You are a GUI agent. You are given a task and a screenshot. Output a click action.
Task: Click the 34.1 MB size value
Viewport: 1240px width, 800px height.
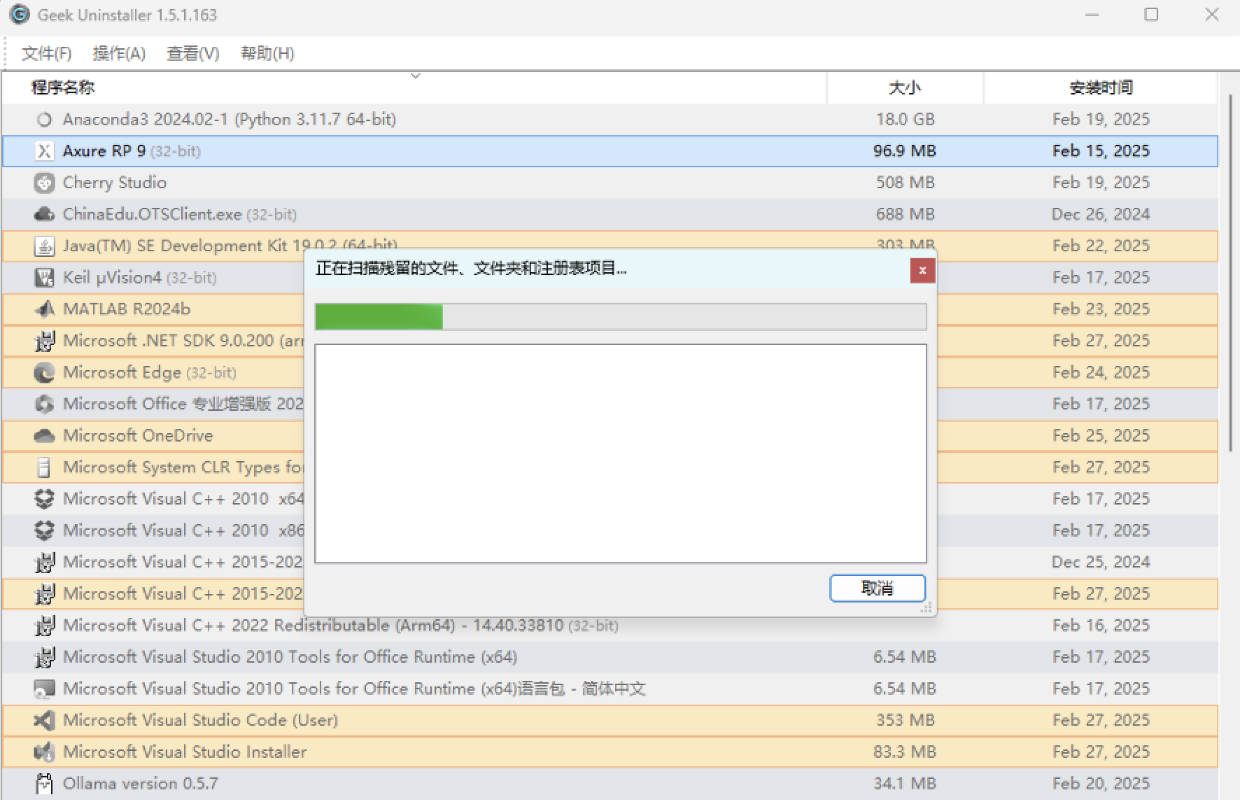click(905, 784)
